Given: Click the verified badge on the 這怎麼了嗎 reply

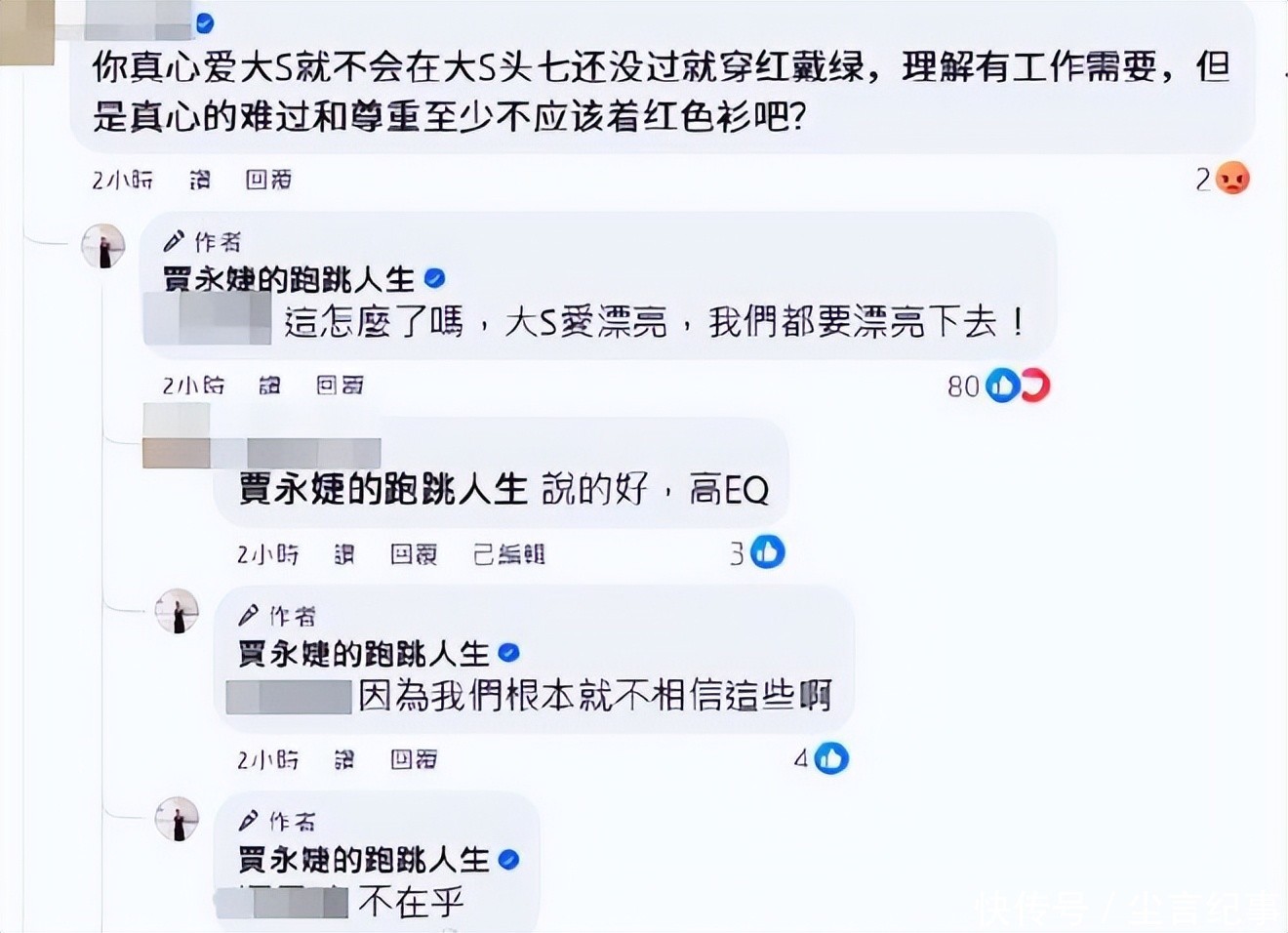Looking at the screenshot, I should click(x=435, y=279).
